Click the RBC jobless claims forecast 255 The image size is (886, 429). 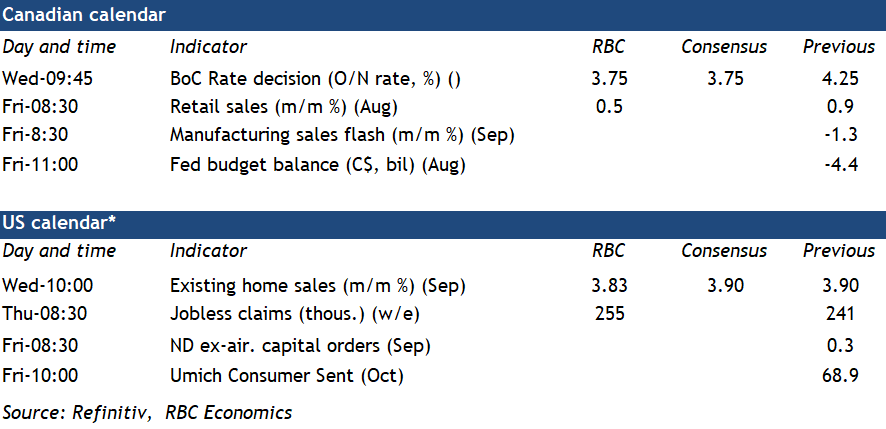pyautogui.click(x=607, y=314)
